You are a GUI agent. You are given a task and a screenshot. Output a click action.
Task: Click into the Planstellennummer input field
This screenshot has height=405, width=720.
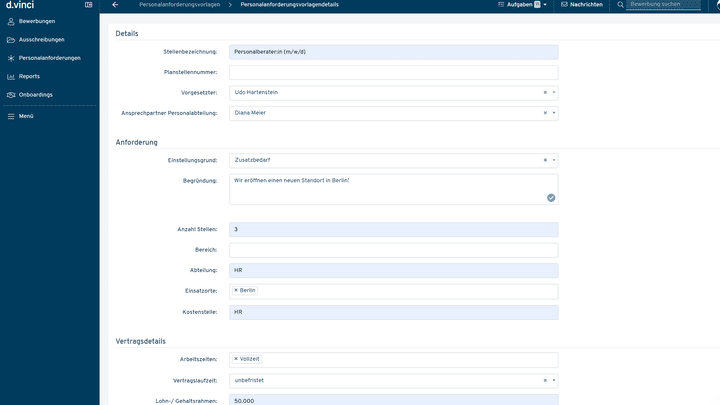pyautogui.click(x=393, y=72)
